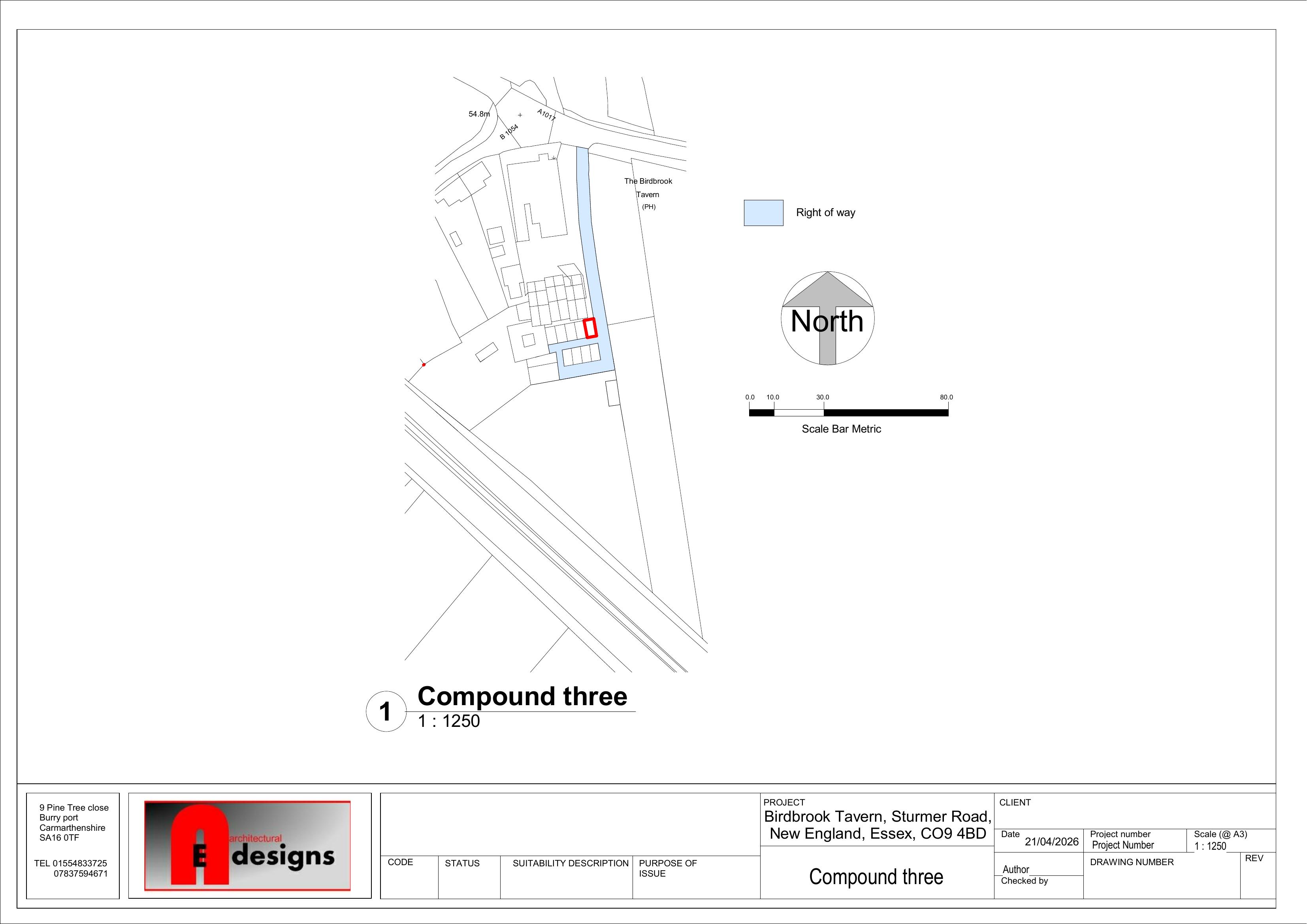Click the 'DRAWING NUMBER' header
The width and height of the screenshot is (1307, 924).
1132,862
